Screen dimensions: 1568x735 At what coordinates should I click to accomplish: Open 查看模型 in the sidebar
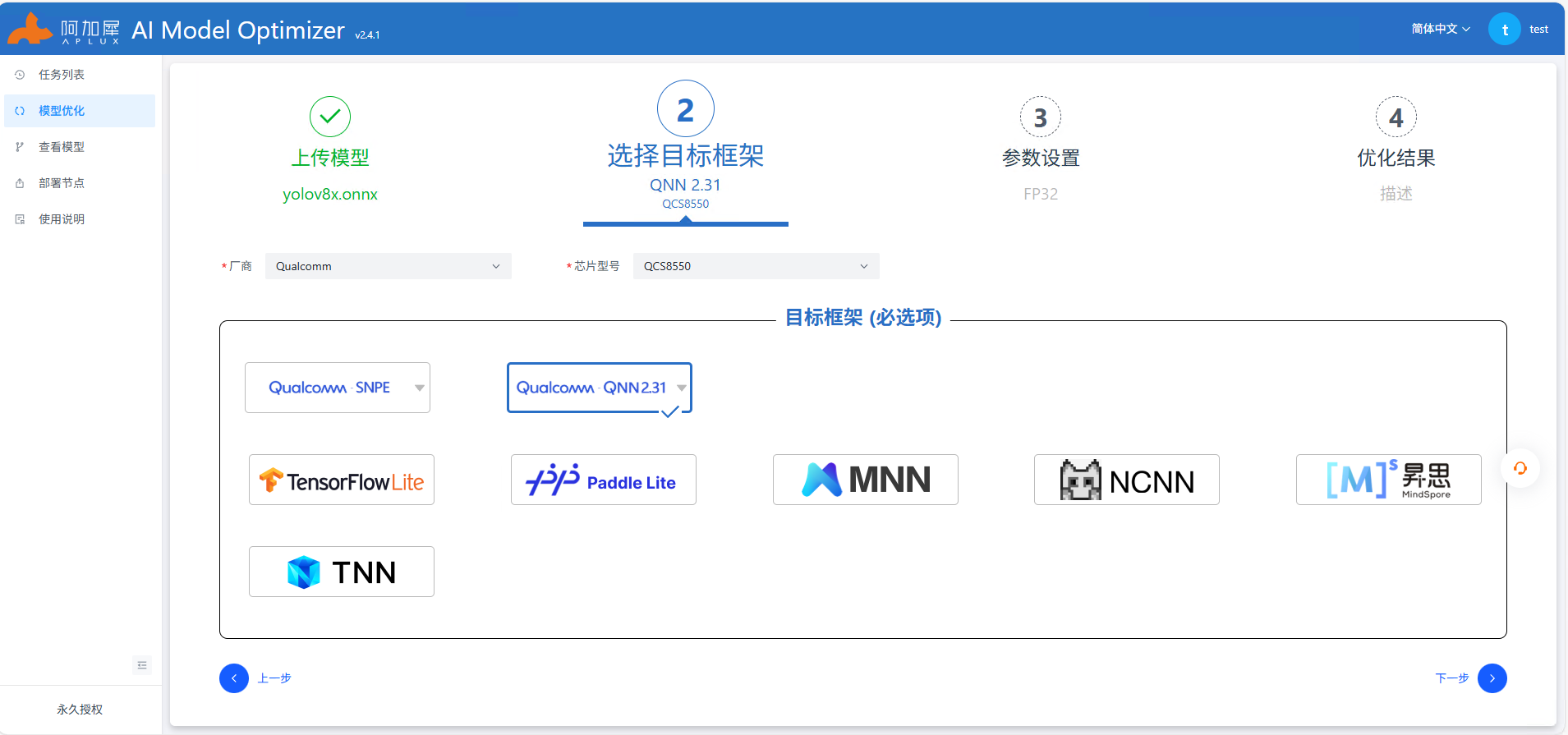pos(80,147)
